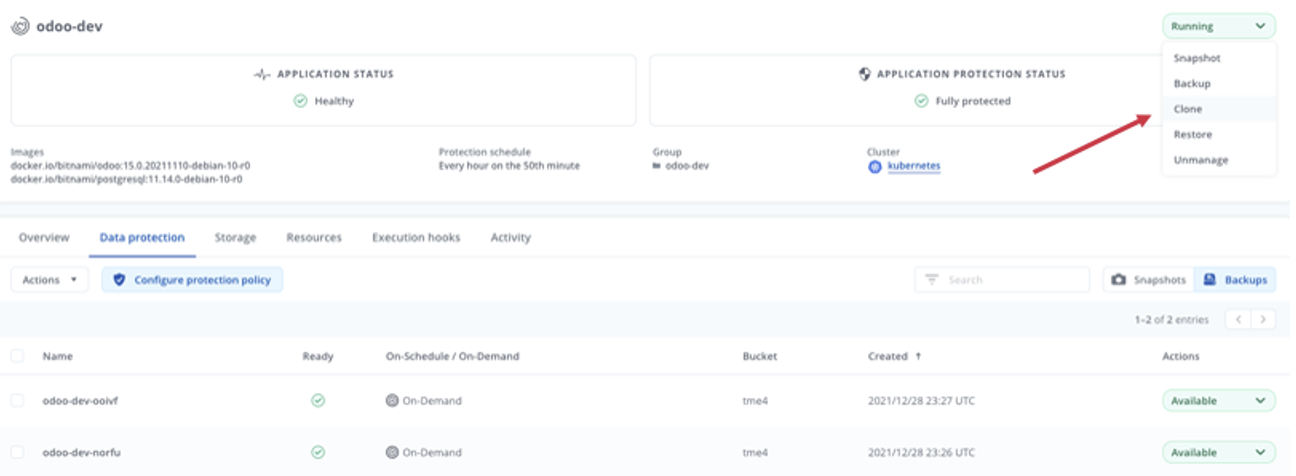Click the On-Demand icon for odoo-dev-norfu
The image size is (1296, 476).
tap(392, 452)
